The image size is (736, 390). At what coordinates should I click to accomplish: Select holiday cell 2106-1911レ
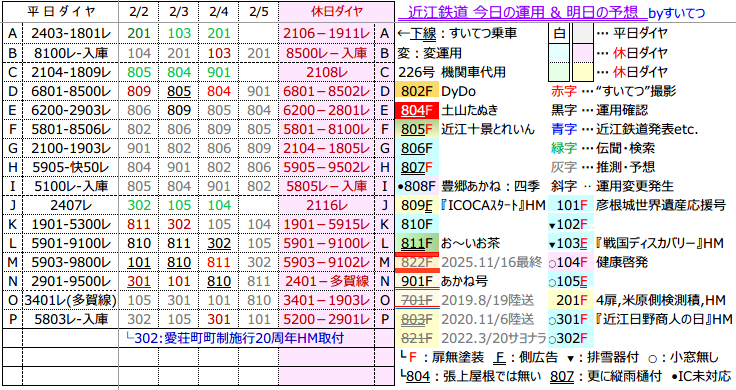point(327,33)
